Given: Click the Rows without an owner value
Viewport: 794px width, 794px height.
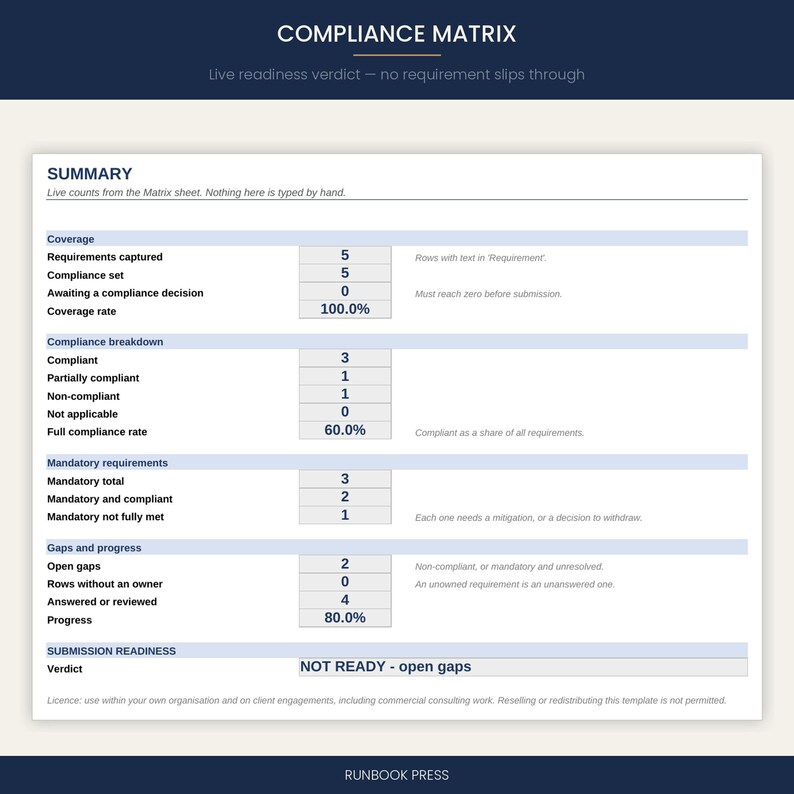Looking at the screenshot, I should click(x=345, y=582).
